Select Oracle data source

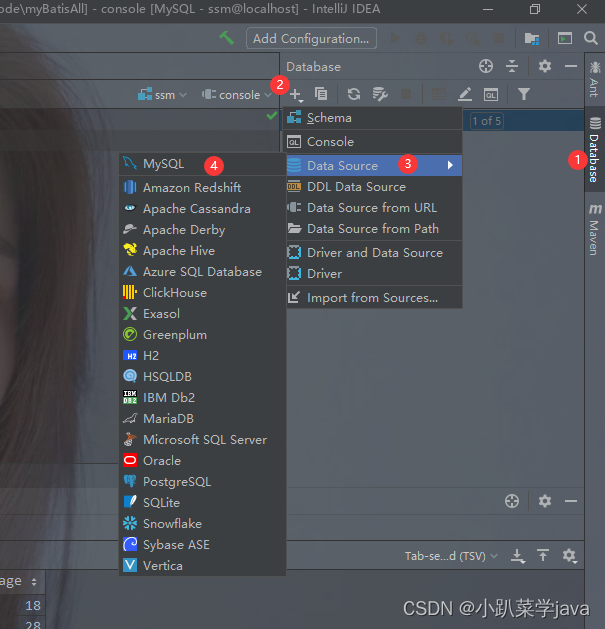pyautogui.click(x=202, y=461)
